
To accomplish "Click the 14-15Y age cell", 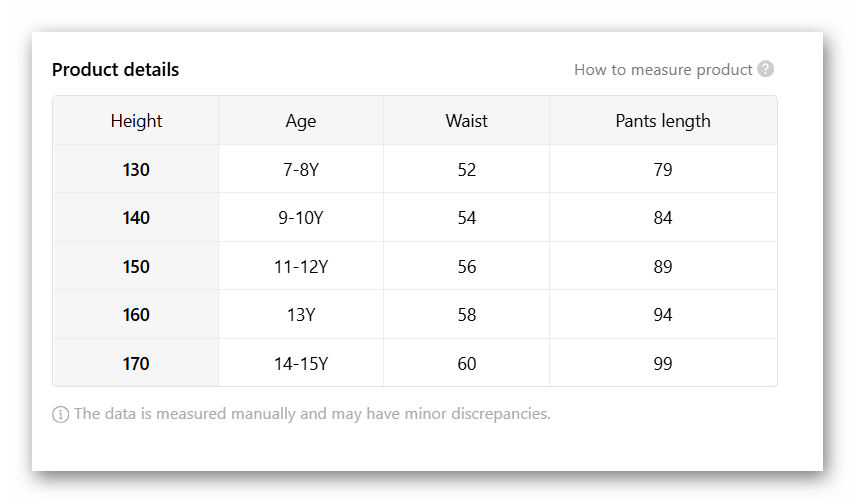I will point(300,364).
